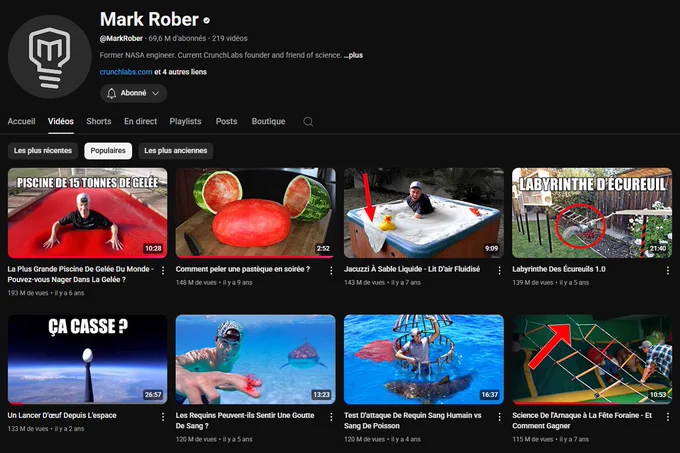
Task: Play the shark cage blood test thumbnail
Action: coord(424,359)
